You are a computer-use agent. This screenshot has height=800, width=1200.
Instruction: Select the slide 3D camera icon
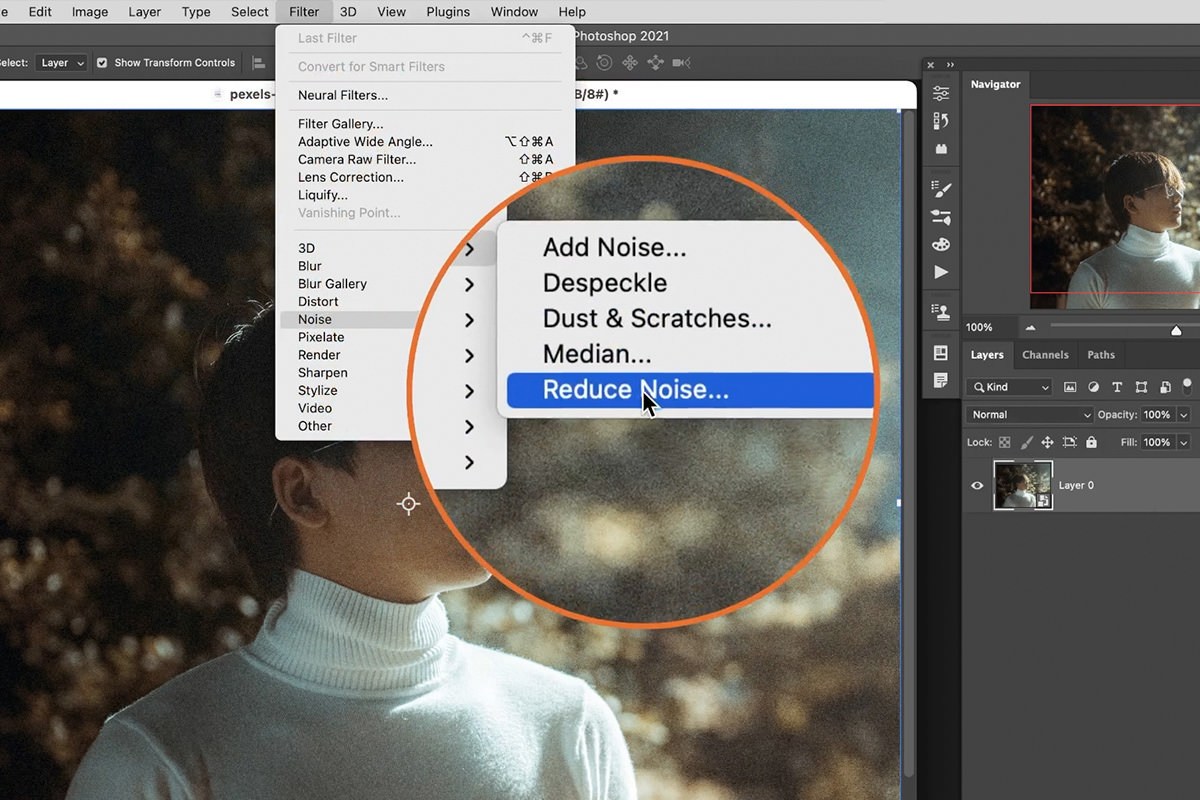pos(656,62)
